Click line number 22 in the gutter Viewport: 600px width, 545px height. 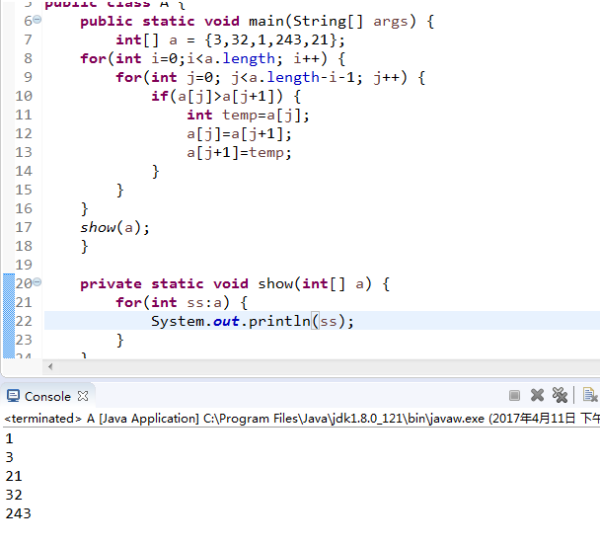(x=24, y=321)
